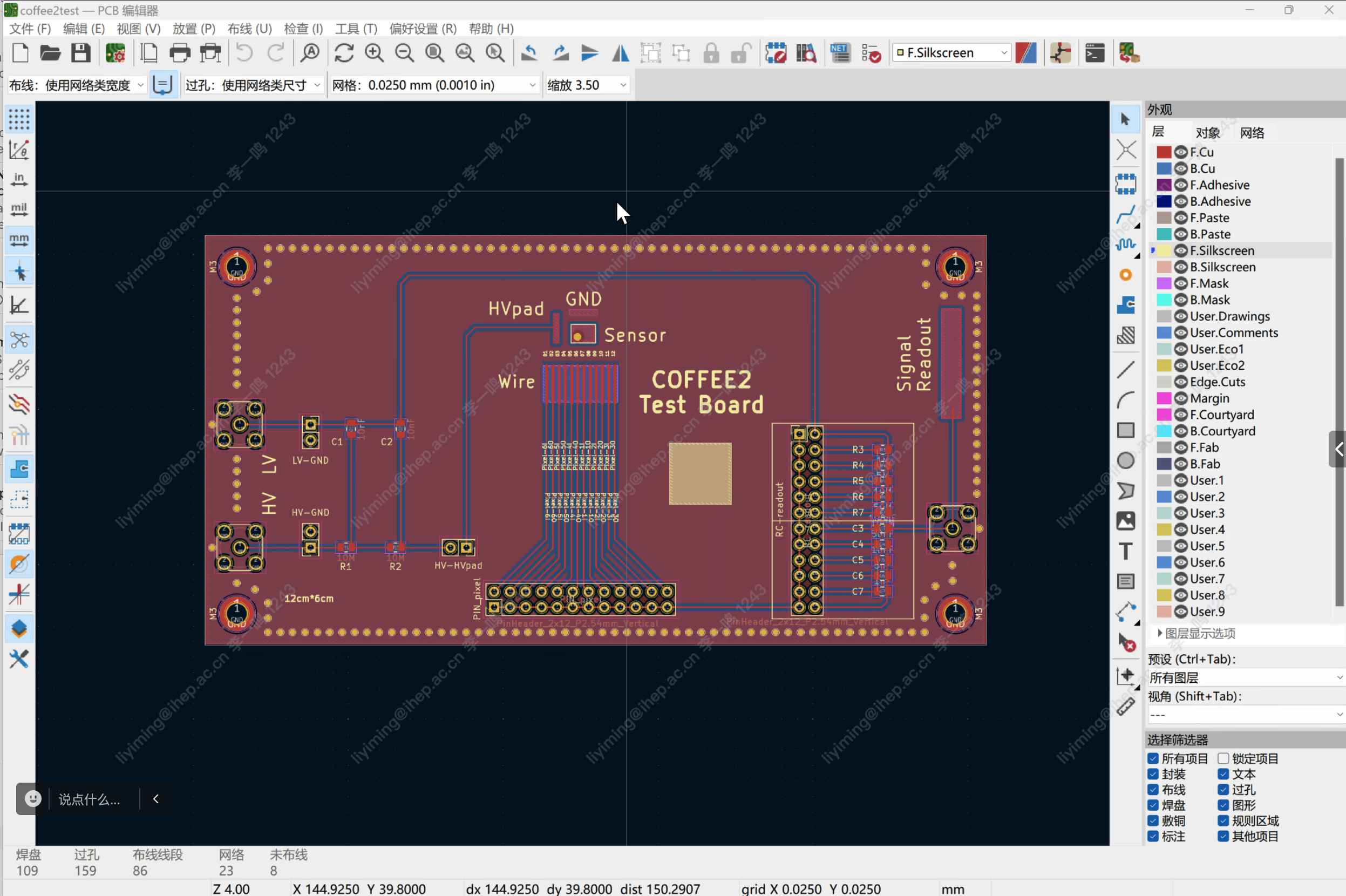Select the Draw rectangle tool
Viewport: 1346px width, 896px height.
click(1125, 430)
